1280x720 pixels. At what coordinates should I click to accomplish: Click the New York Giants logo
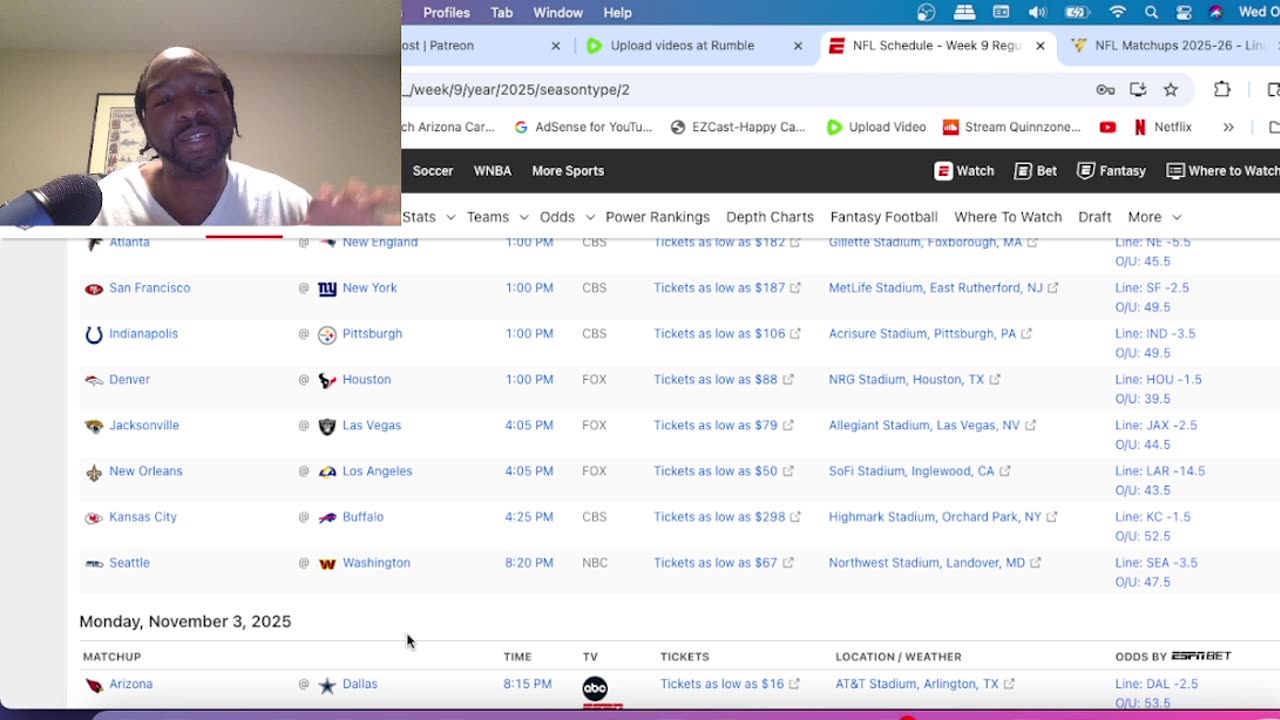pos(327,288)
